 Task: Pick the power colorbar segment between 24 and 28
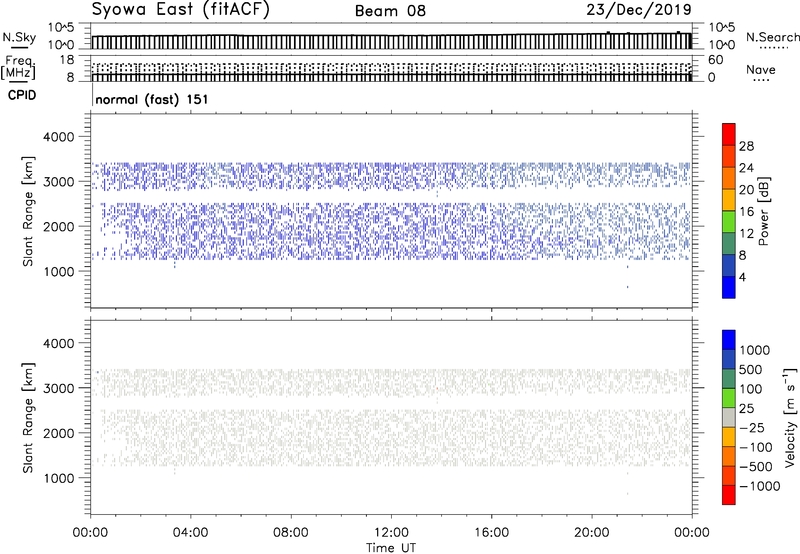pyautogui.click(x=729, y=157)
